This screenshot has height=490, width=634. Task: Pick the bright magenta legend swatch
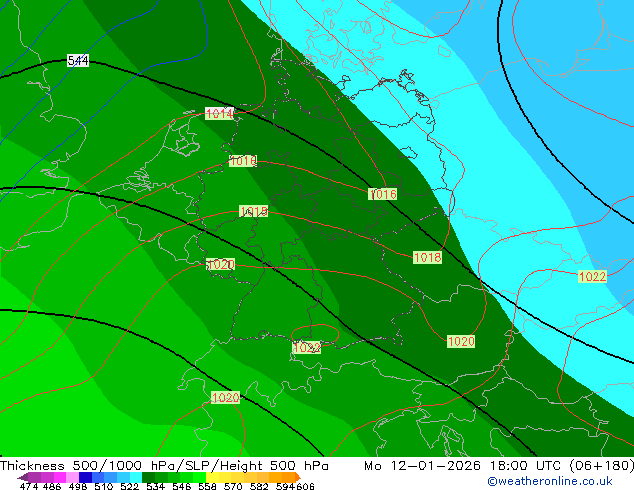click(x=60, y=477)
